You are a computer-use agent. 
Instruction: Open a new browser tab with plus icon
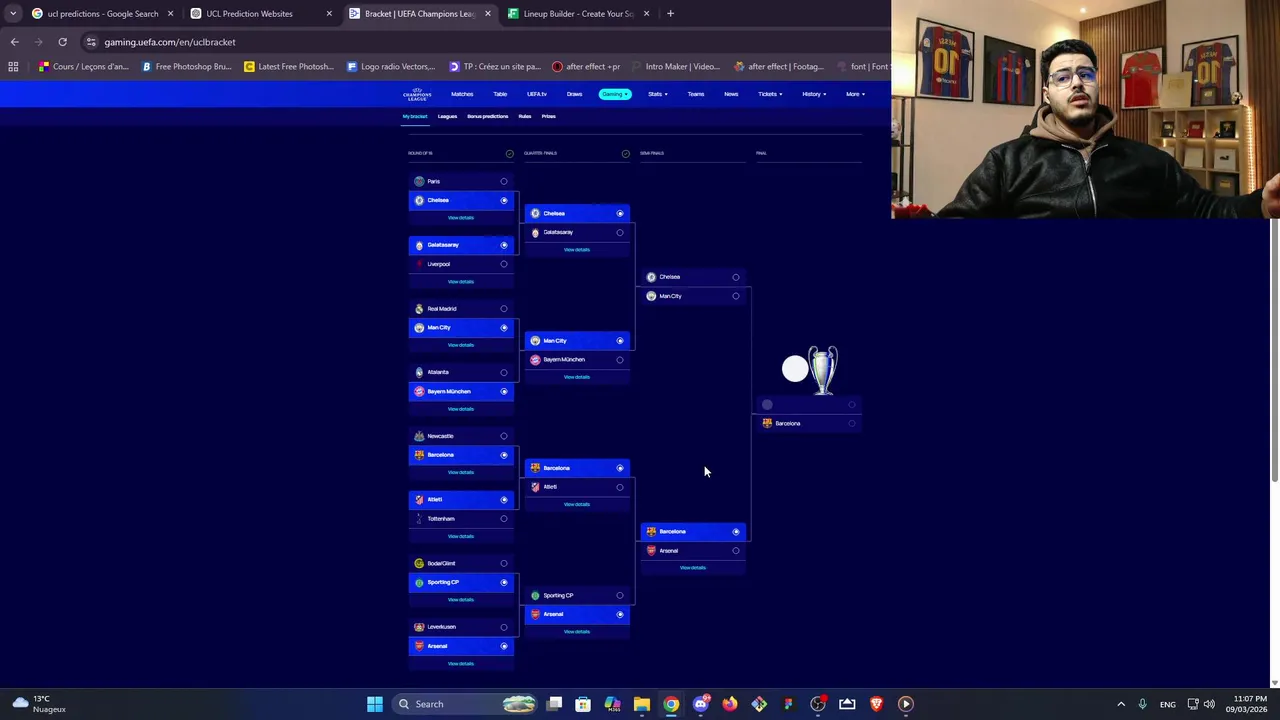click(670, 14)
